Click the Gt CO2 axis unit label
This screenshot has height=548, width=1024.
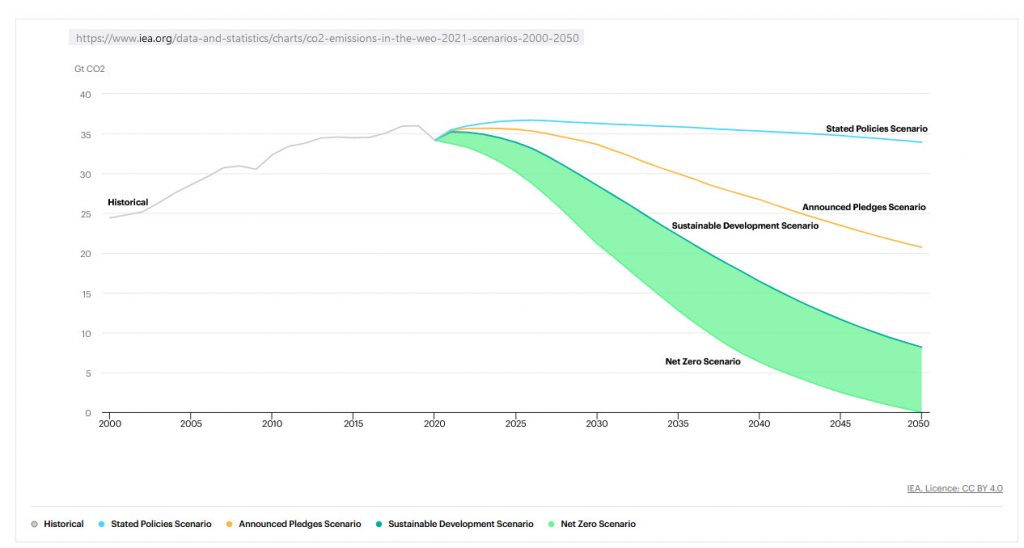(90, 69)
